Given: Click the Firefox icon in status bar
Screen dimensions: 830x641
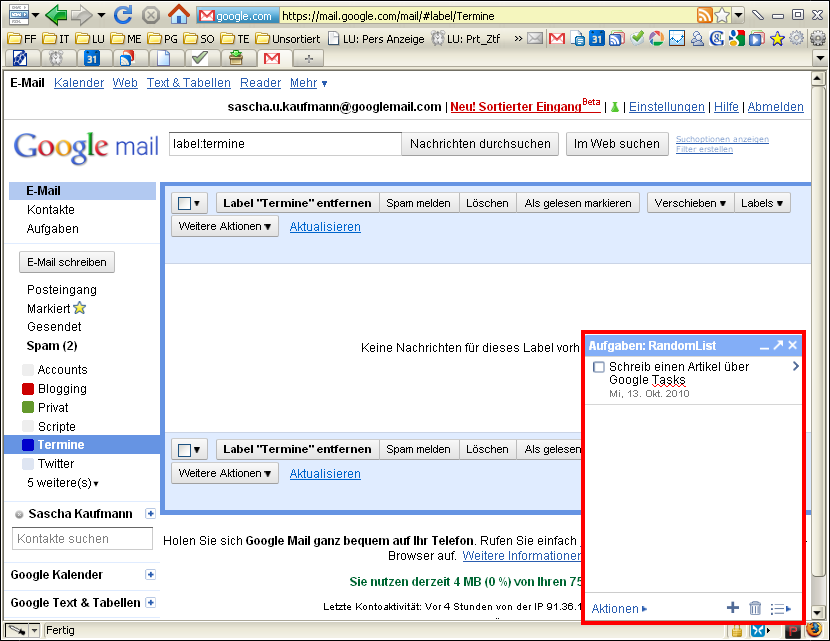Looking at the screenshot, I should point(814,630).
